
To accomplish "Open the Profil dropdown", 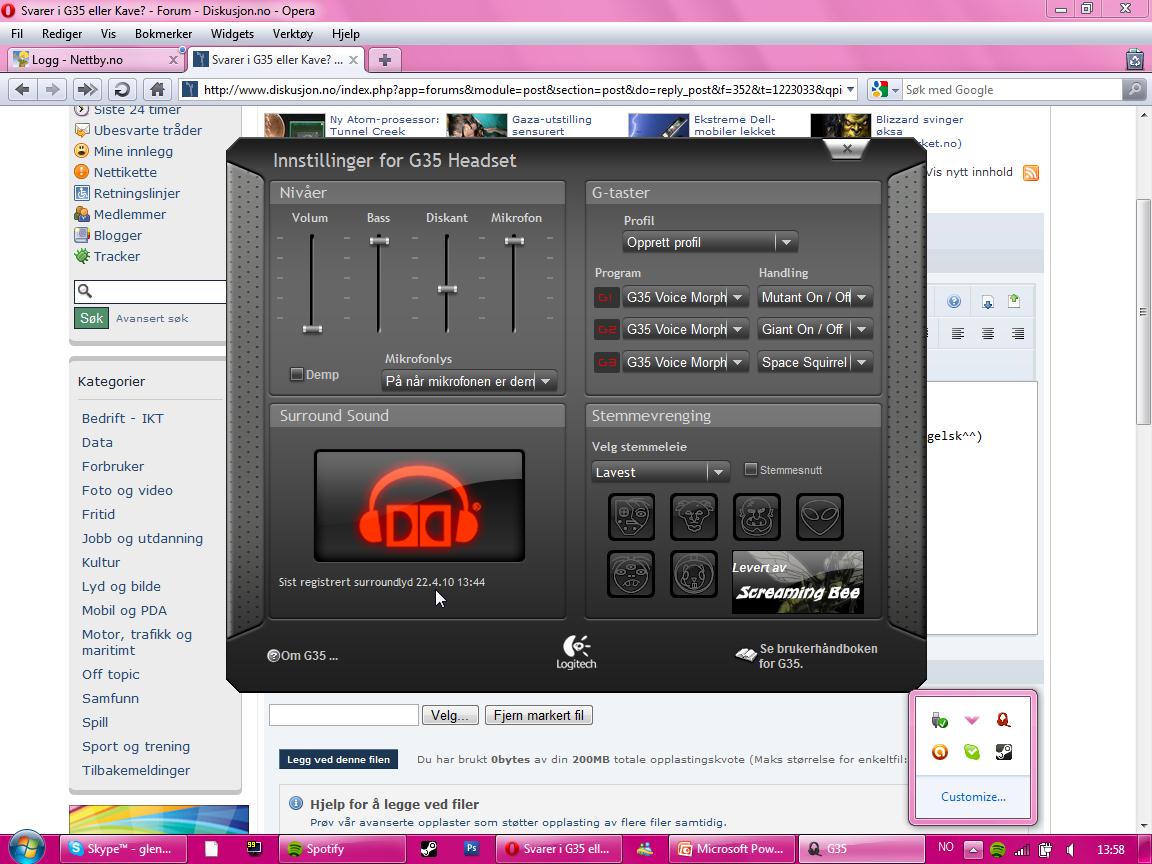I will 710,242.
